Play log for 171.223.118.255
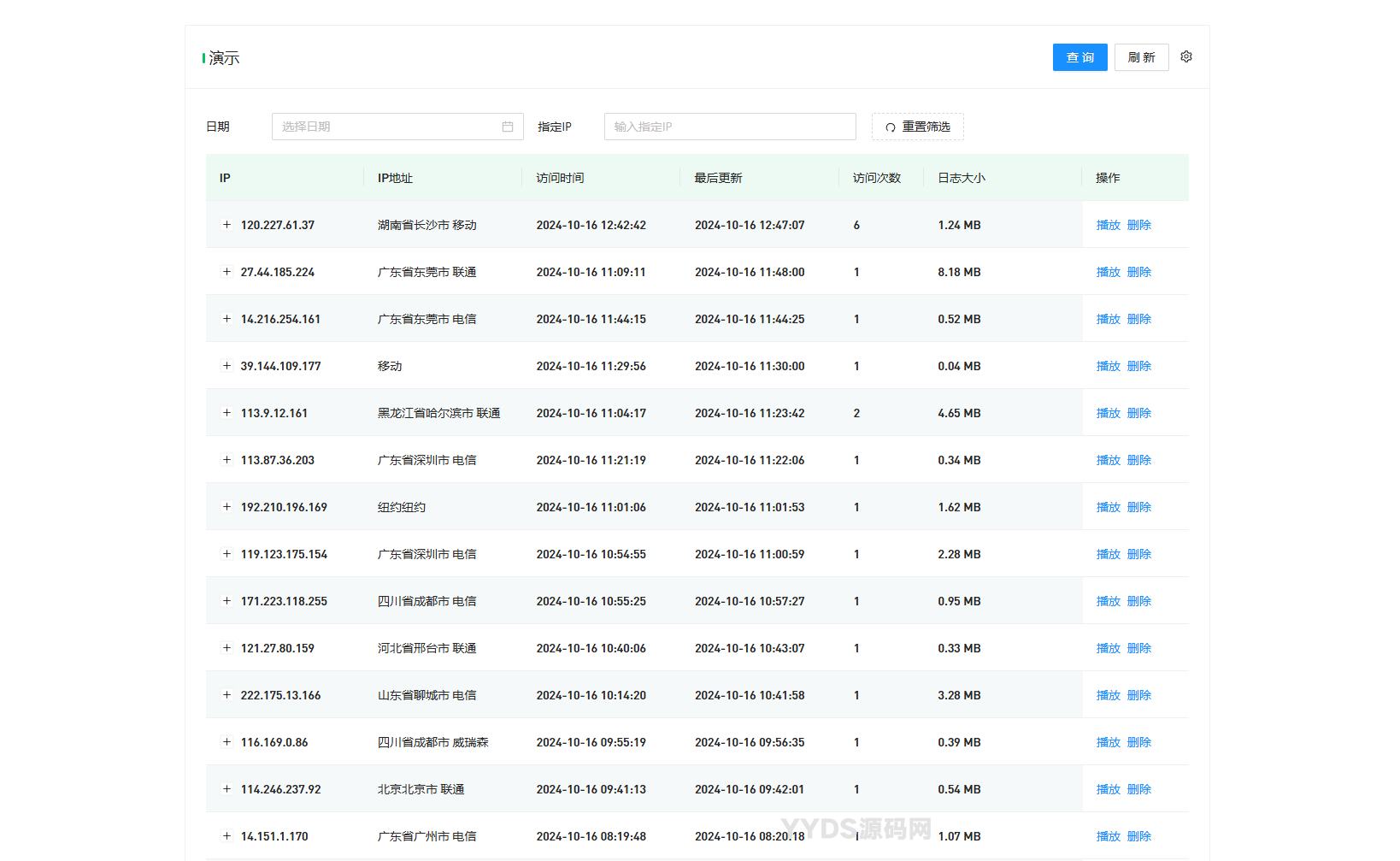 (x=1108, y=601)
